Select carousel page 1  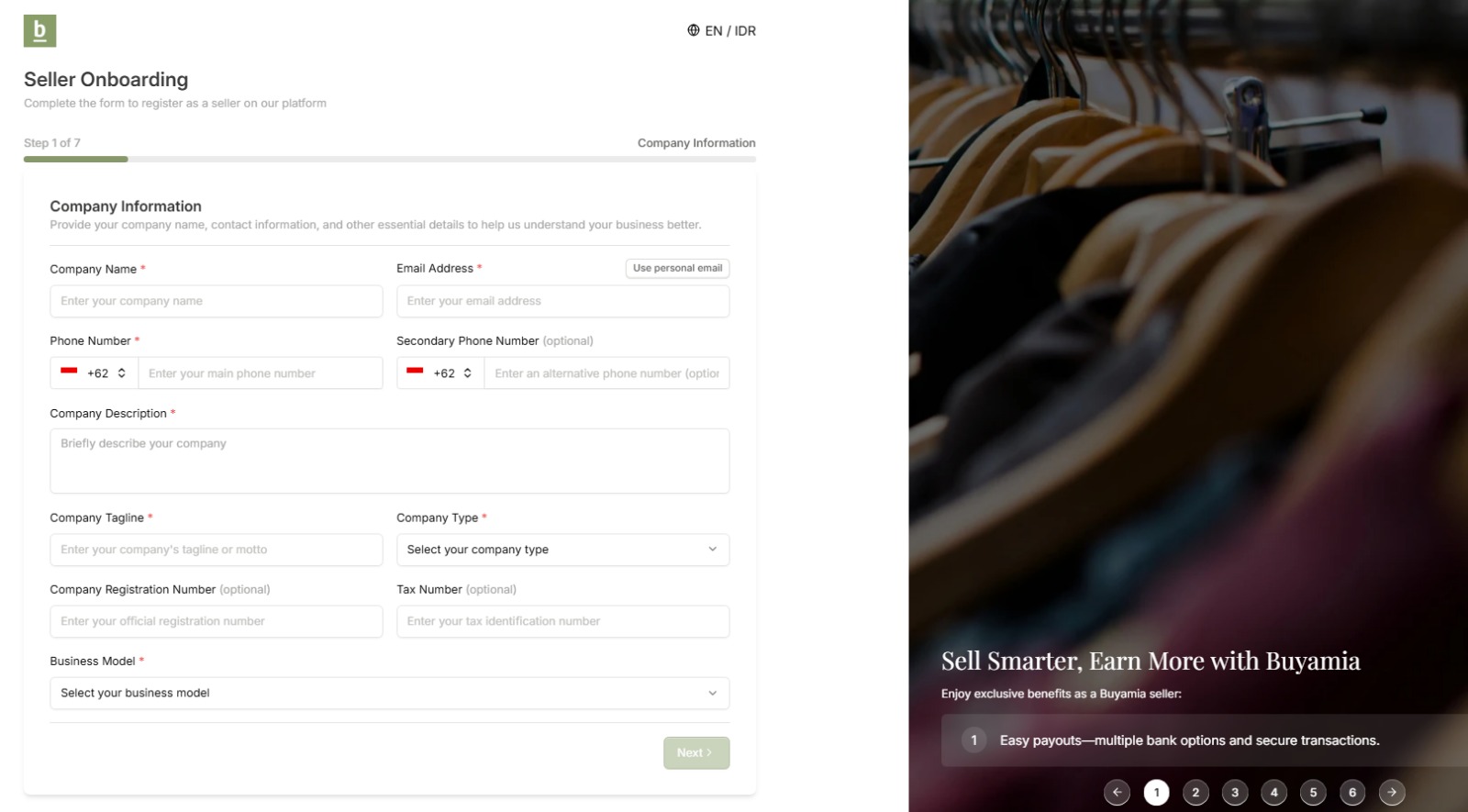coord(1156,792)
